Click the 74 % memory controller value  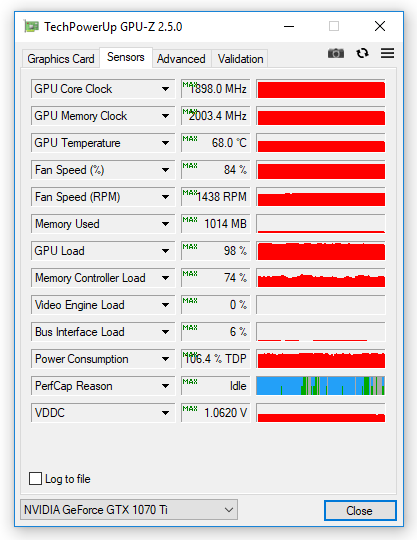click(216, 278)
